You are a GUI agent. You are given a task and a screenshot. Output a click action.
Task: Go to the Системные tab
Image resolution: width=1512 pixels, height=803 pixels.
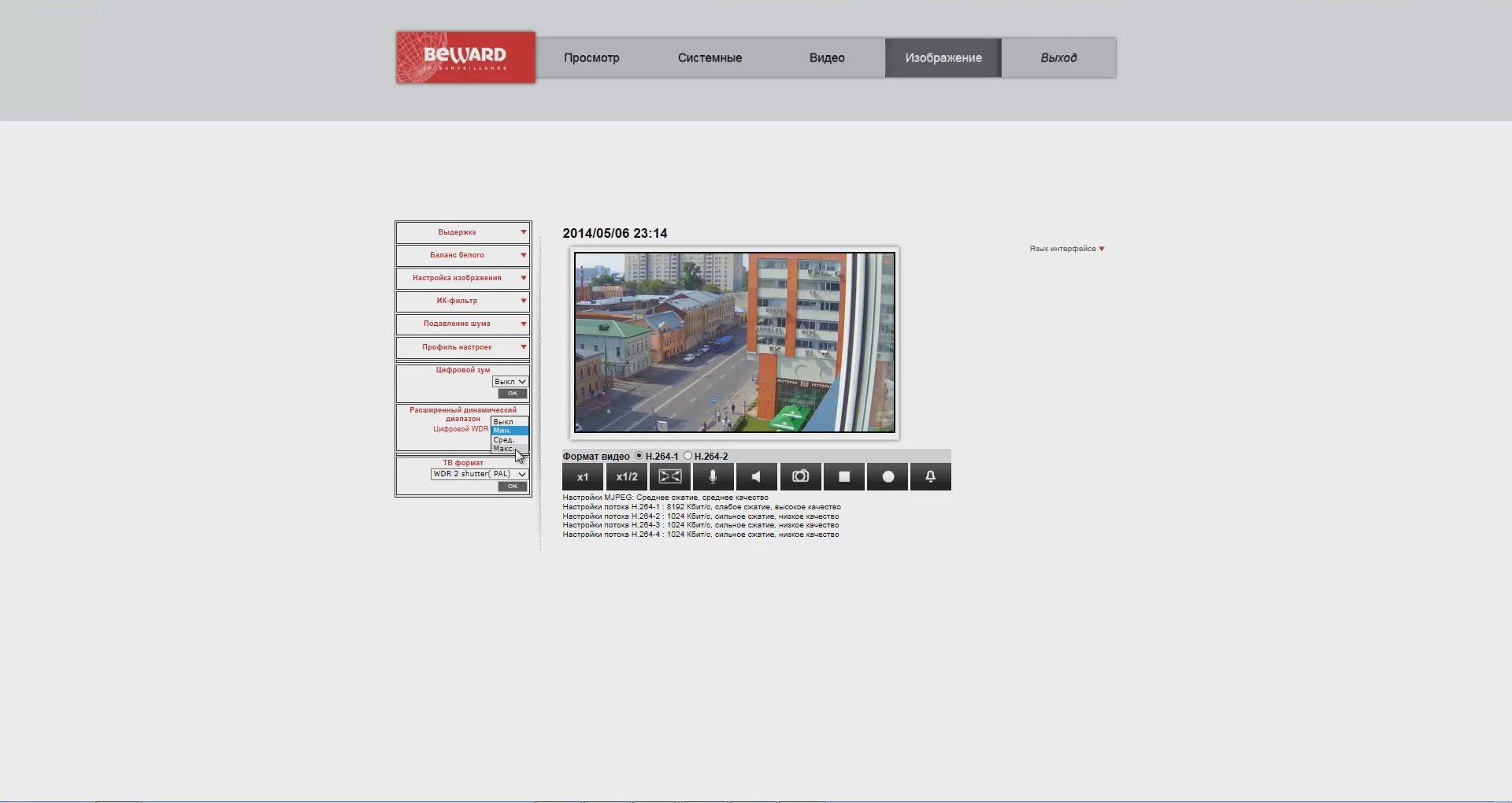point(710,58)
